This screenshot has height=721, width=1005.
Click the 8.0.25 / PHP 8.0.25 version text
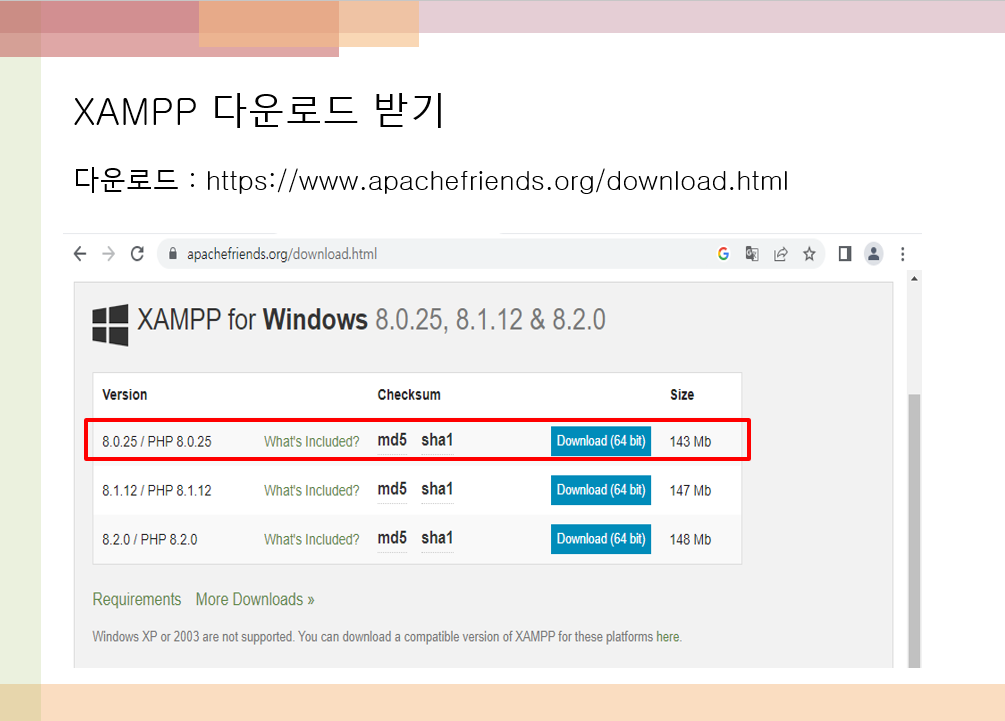tap(156, 442)
